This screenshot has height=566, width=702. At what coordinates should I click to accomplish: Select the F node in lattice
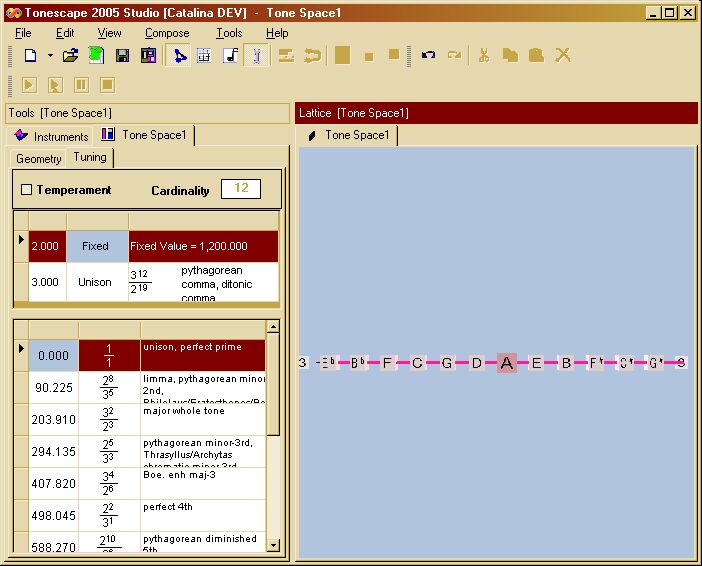pyautogui.click(x=387, y=363)
